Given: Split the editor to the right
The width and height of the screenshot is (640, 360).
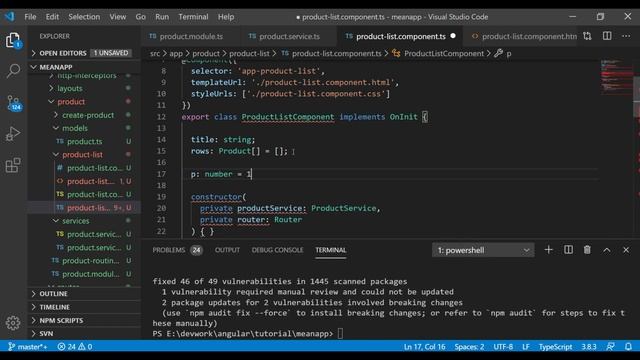Looking at the screenshot, I should coord(607,36).
